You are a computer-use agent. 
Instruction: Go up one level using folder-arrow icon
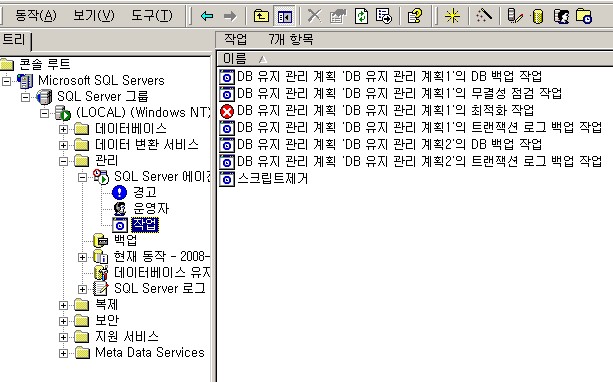[x=261, y=16]
